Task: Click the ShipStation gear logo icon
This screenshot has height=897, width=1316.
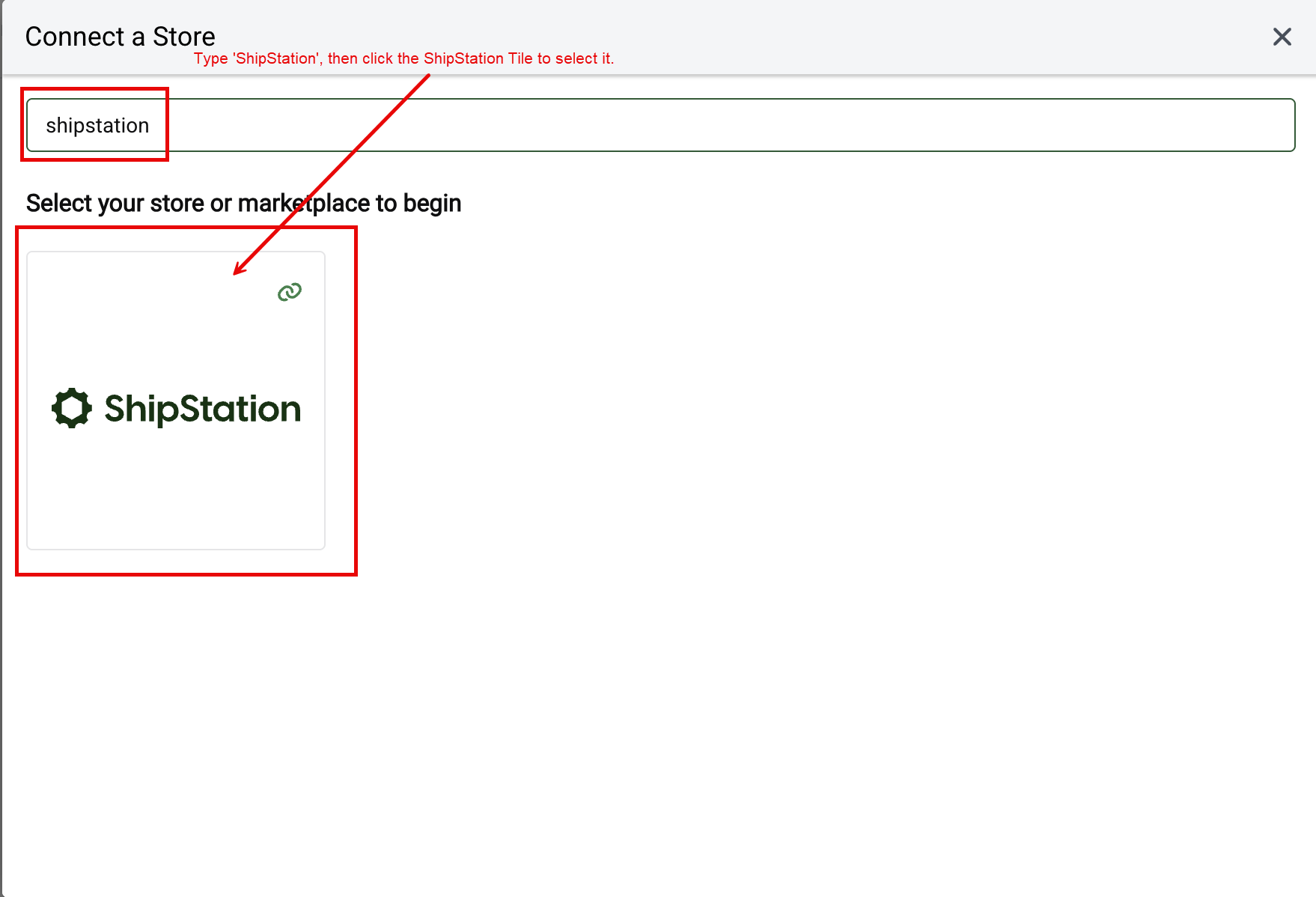Action: pos(72,408)
